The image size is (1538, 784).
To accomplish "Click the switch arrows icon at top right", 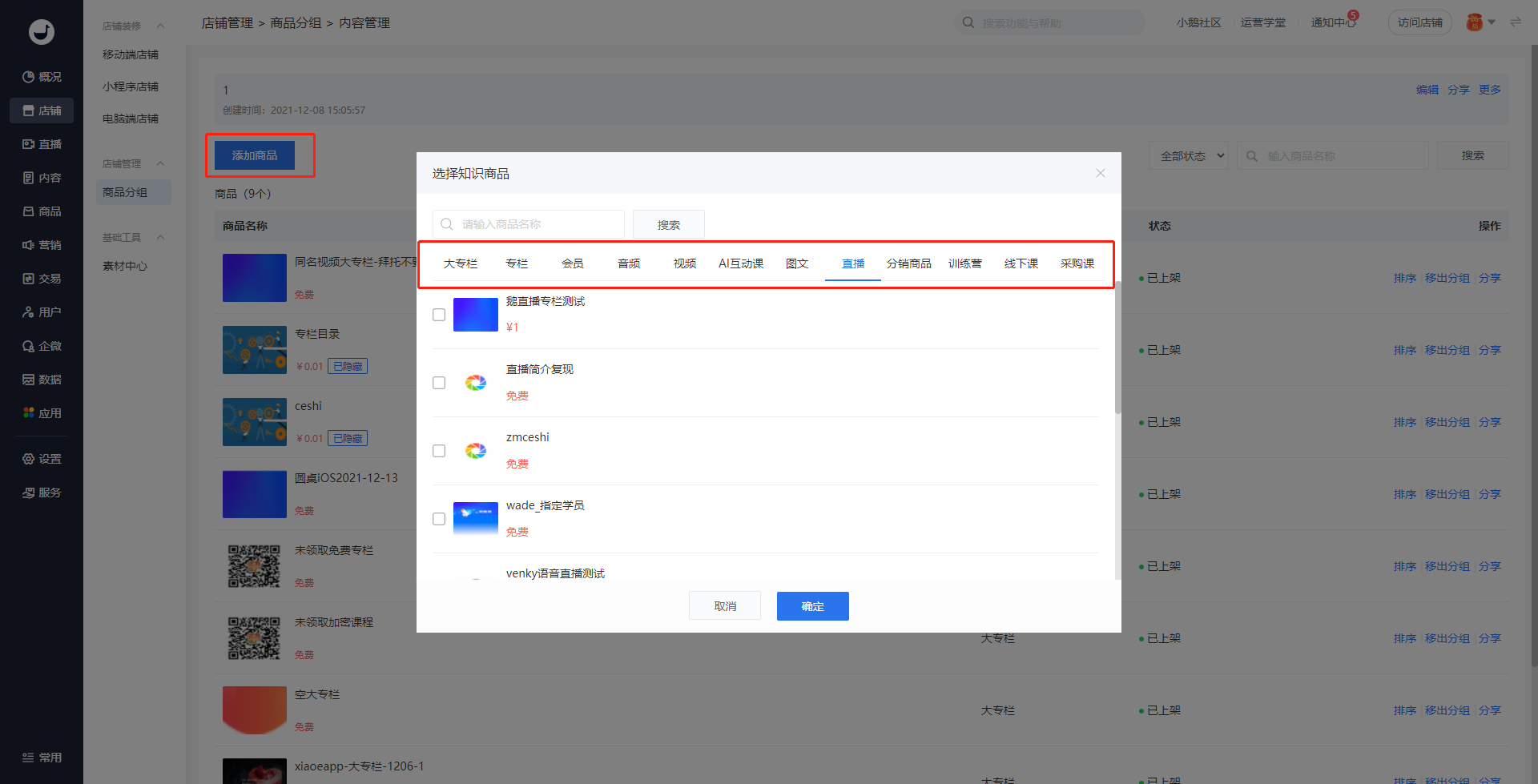I will [1515, 22].
